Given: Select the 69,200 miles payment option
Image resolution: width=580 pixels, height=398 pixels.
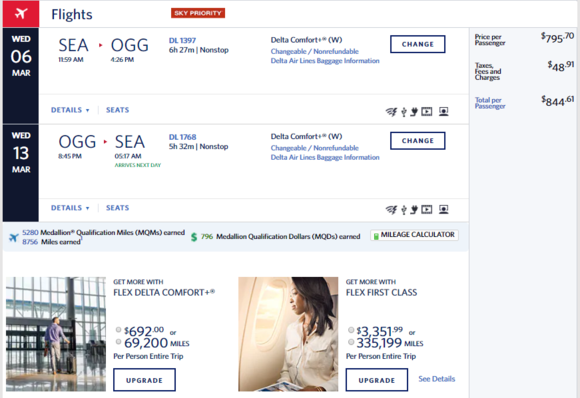Looking at the screenshot, I should (118, 341).
